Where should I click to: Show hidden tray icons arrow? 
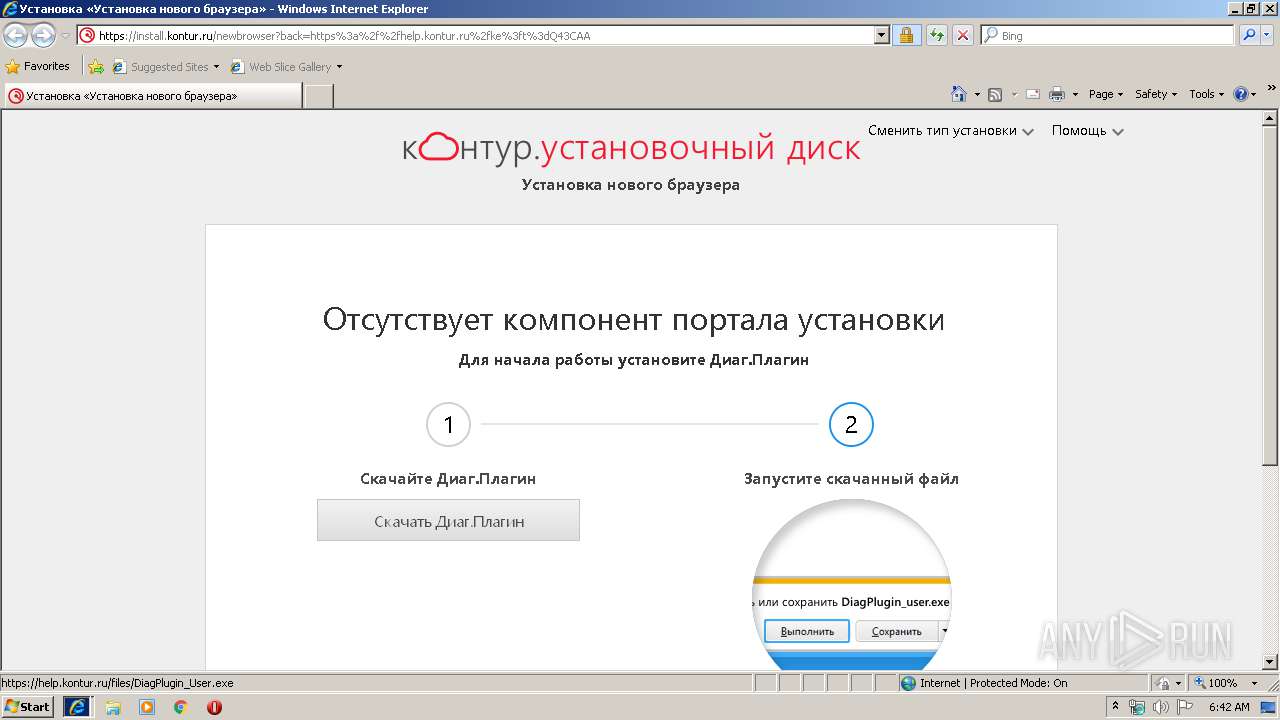1115,707
